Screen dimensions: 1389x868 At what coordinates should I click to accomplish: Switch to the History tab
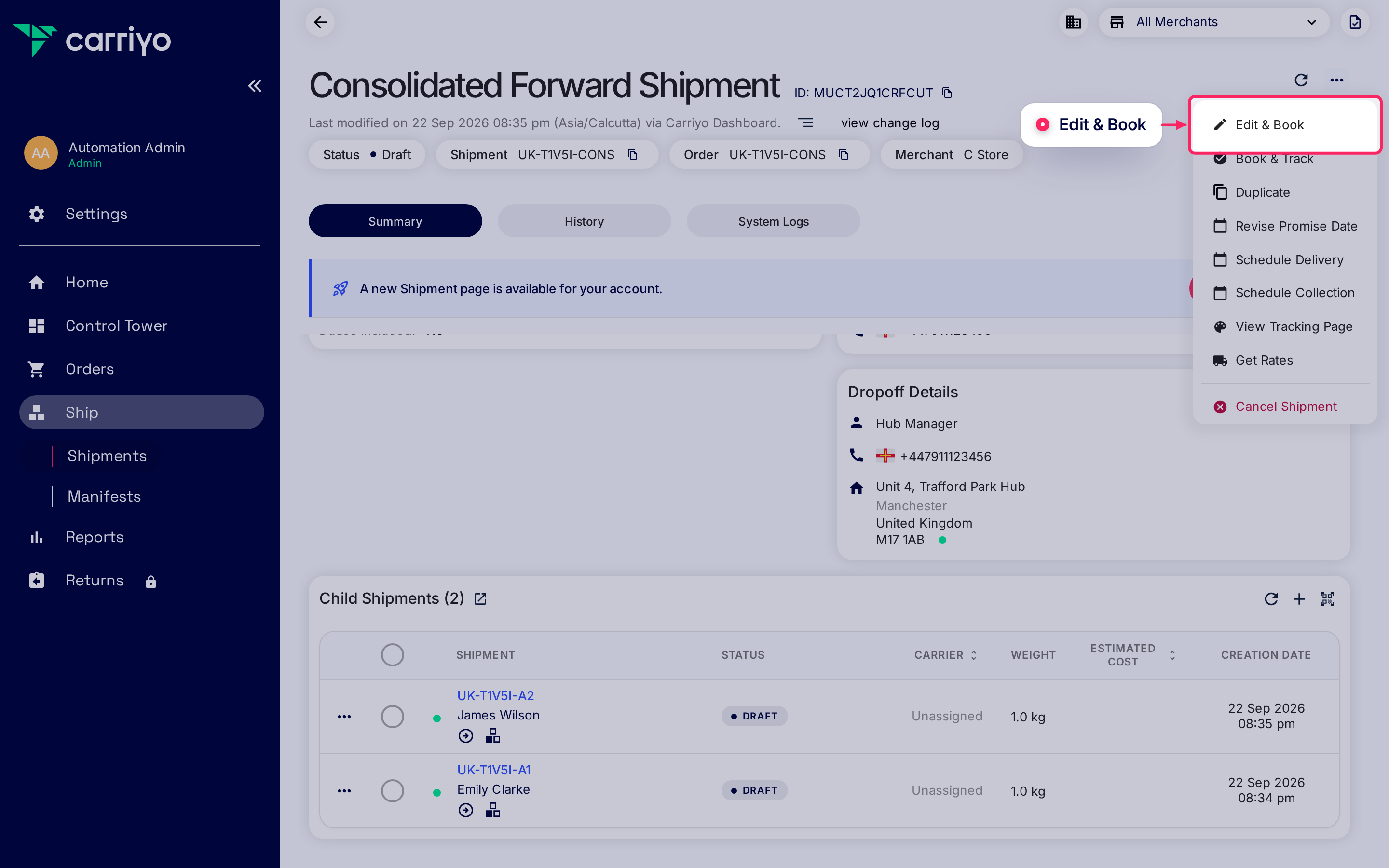click(x=585, y=221)
